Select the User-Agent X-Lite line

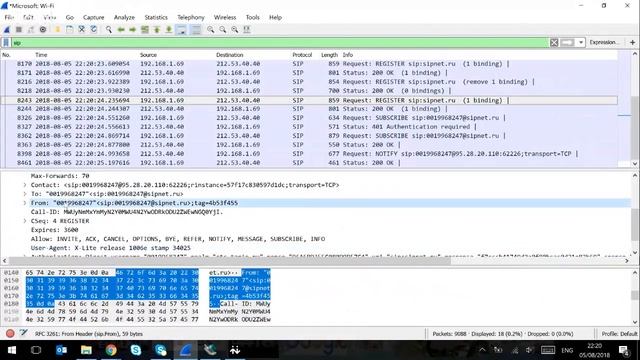coord(111,248)
